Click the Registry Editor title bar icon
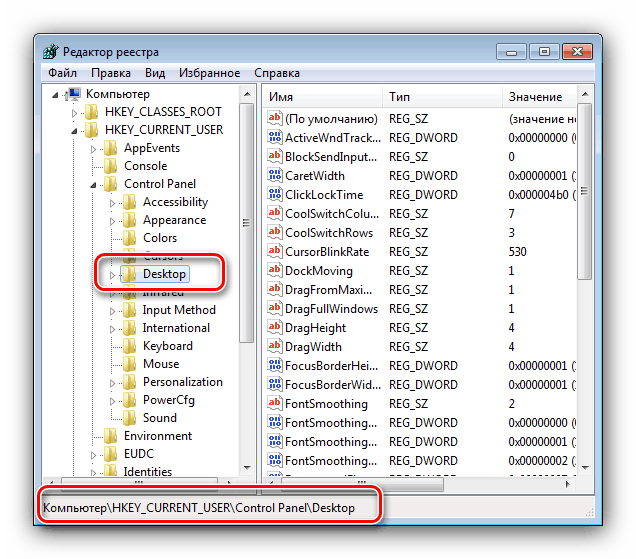 pyautogui.click(x=51, y=52)
